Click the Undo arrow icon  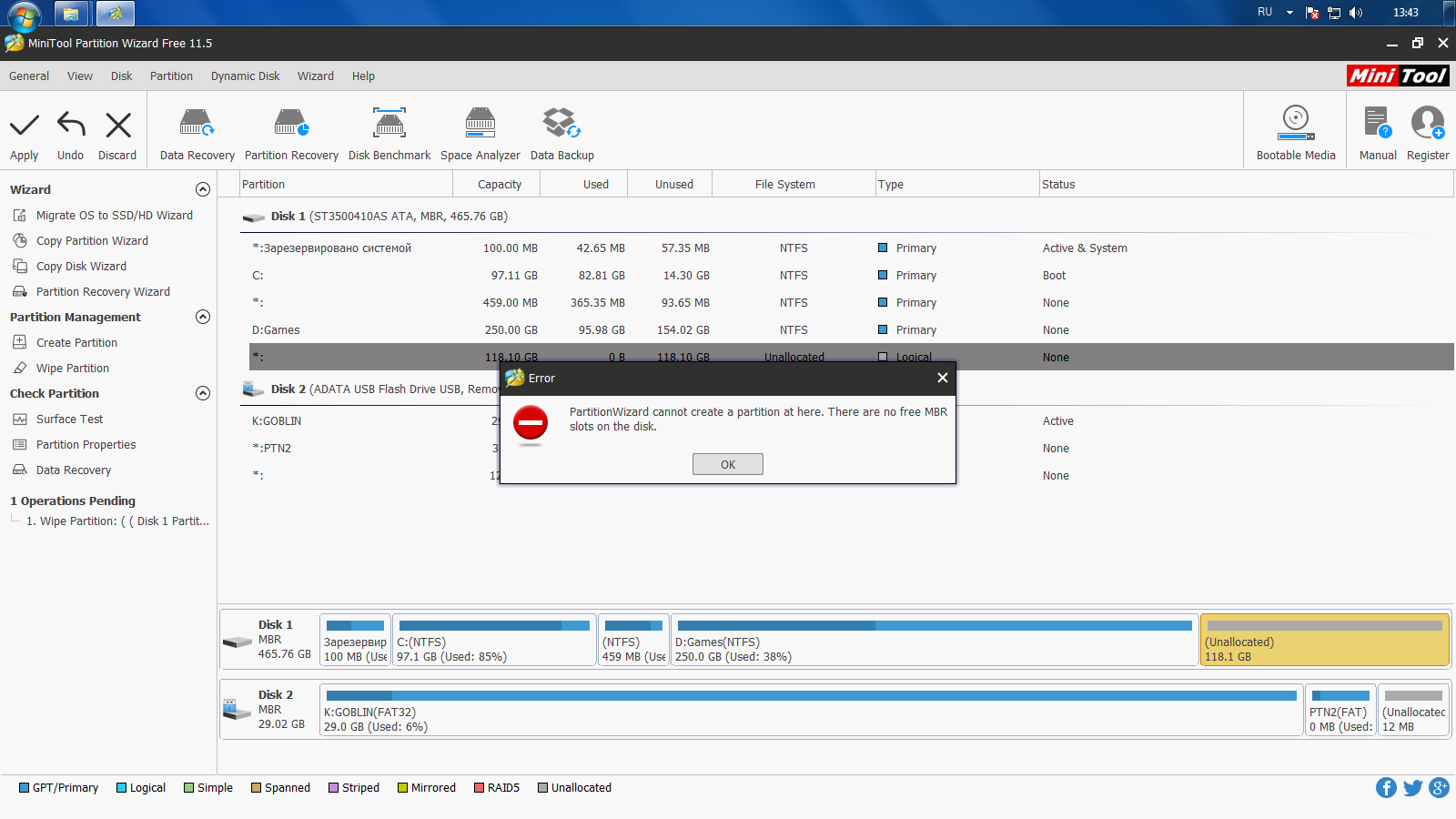(71, 125)
